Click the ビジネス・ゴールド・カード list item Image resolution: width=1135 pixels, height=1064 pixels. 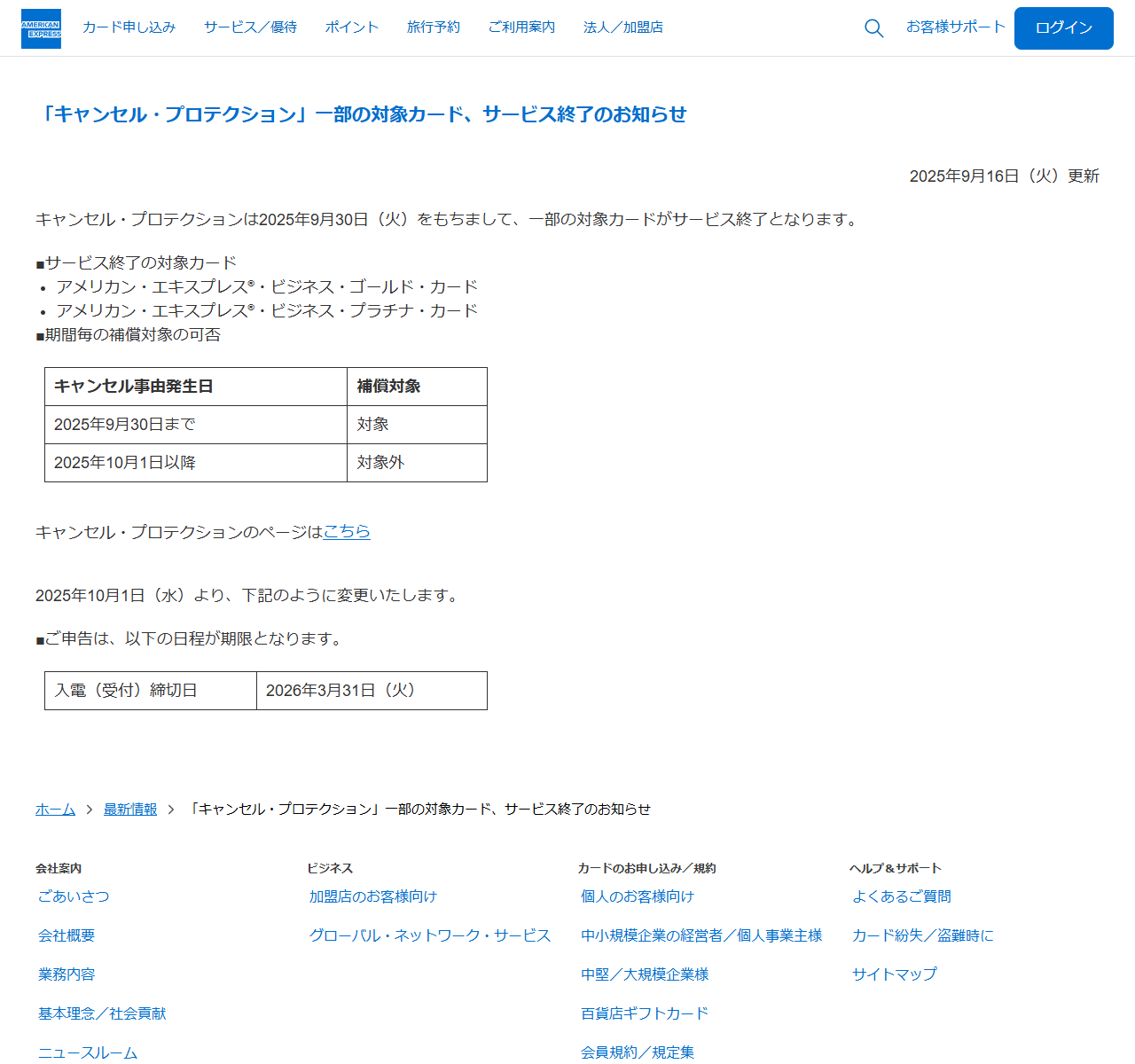pos(267,287)
